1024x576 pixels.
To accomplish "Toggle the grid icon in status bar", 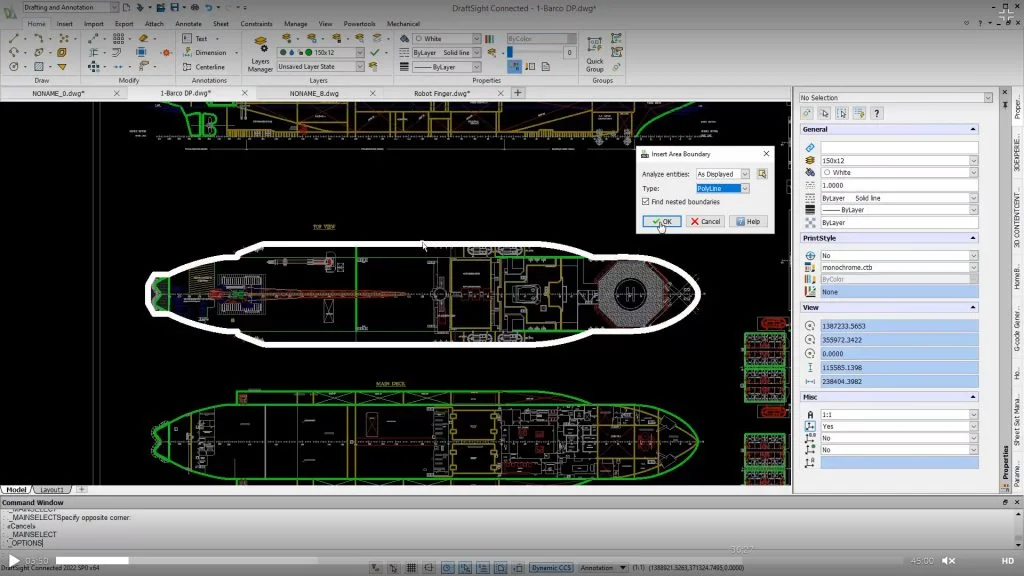I will 411,567.
